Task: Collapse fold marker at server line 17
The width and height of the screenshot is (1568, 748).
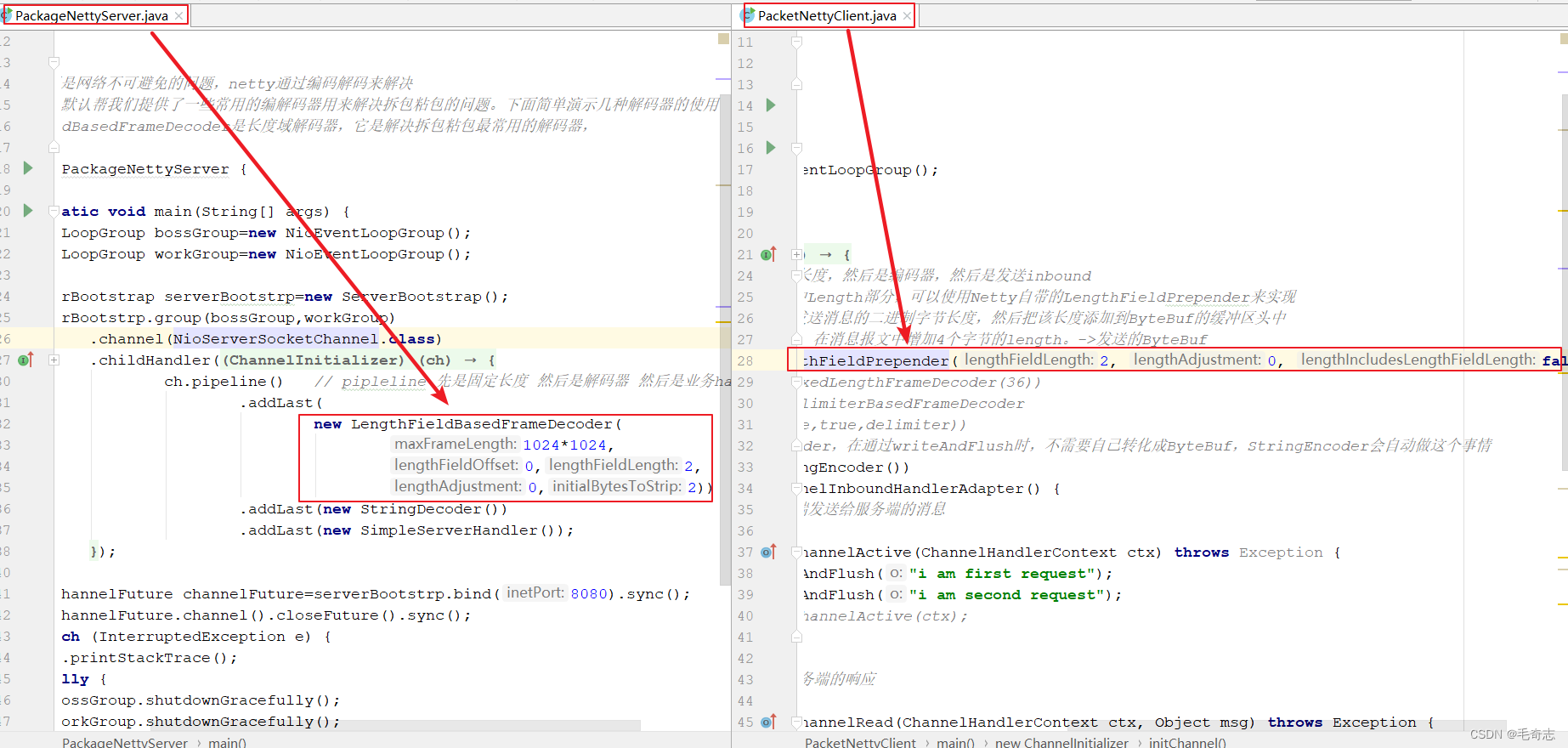Action: 54,147
